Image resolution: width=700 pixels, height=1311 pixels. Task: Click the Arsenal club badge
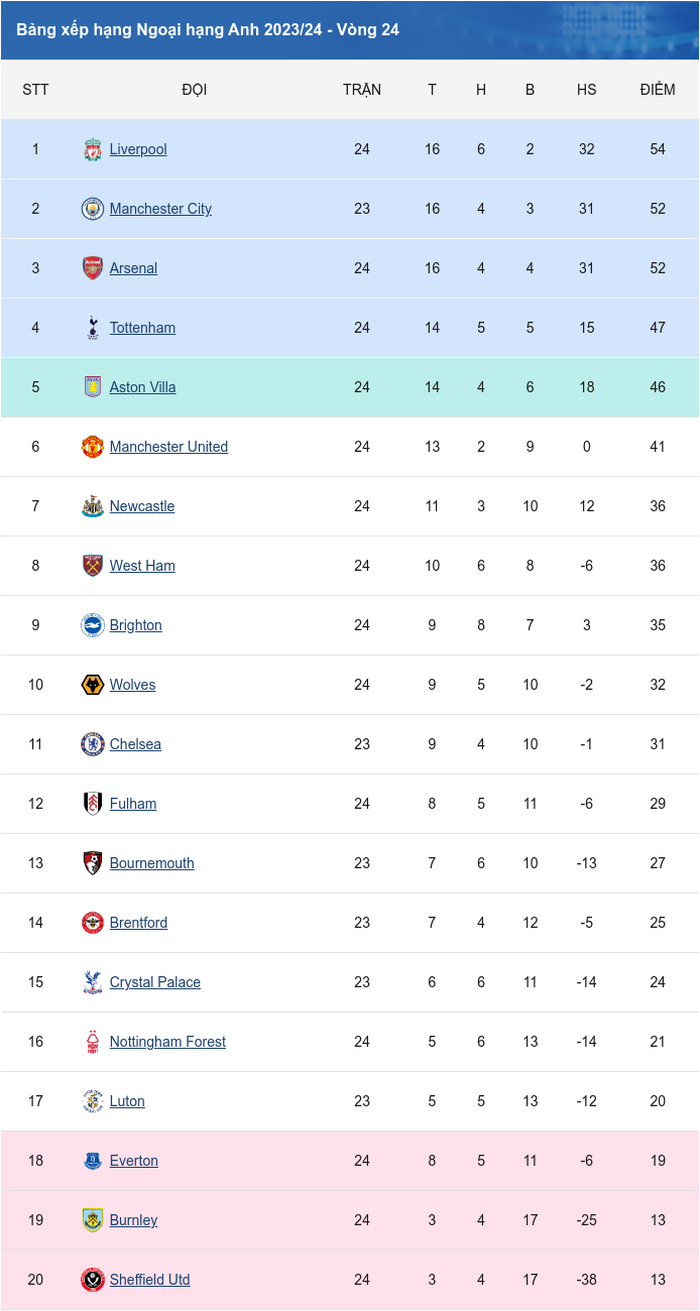[x=93, y=268]
